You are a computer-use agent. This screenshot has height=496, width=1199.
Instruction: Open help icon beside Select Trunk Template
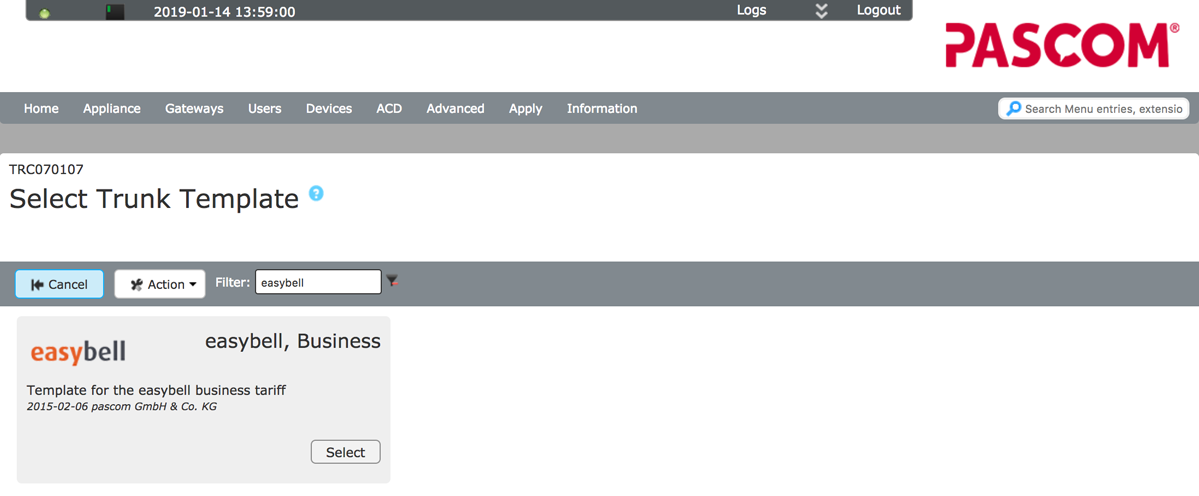point(316,193)
